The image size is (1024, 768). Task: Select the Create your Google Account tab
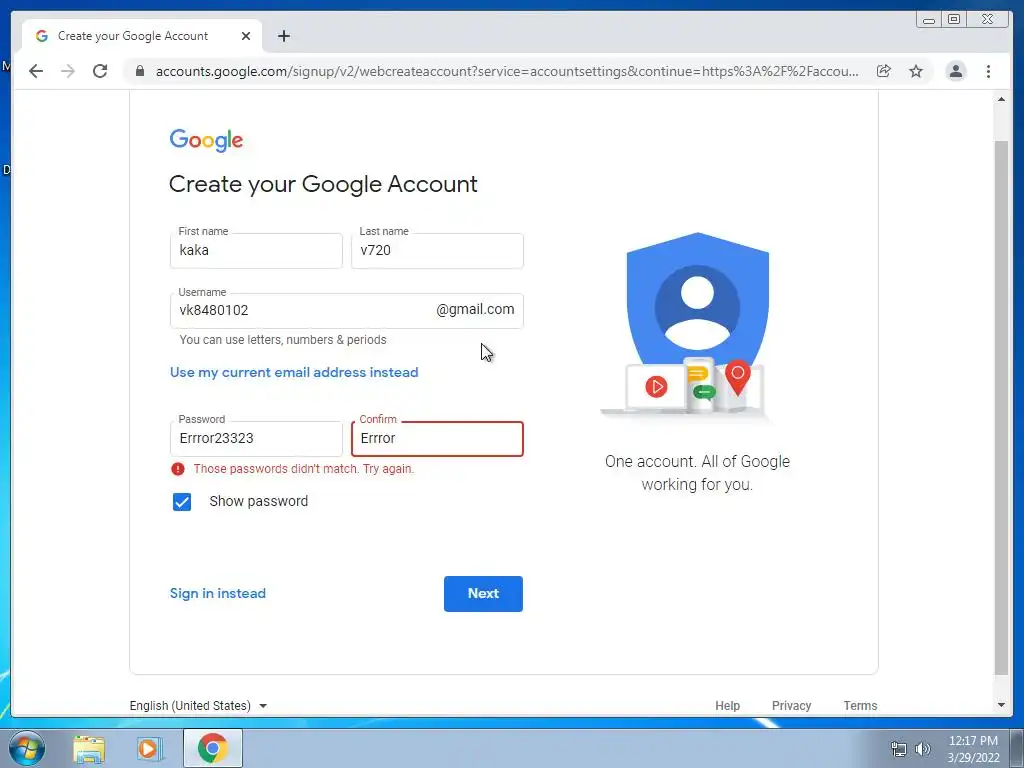pos(142,36)
